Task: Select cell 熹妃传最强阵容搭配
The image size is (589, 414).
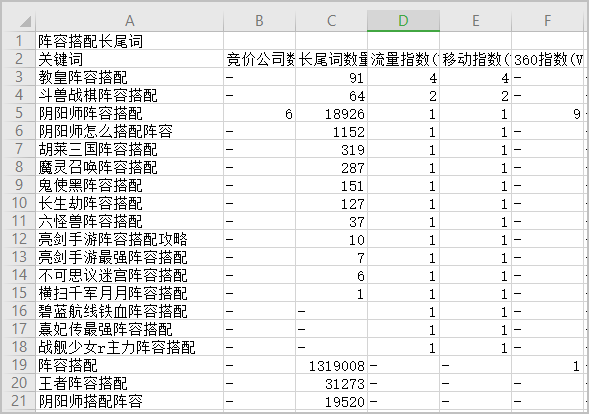Action: point(130,329)
